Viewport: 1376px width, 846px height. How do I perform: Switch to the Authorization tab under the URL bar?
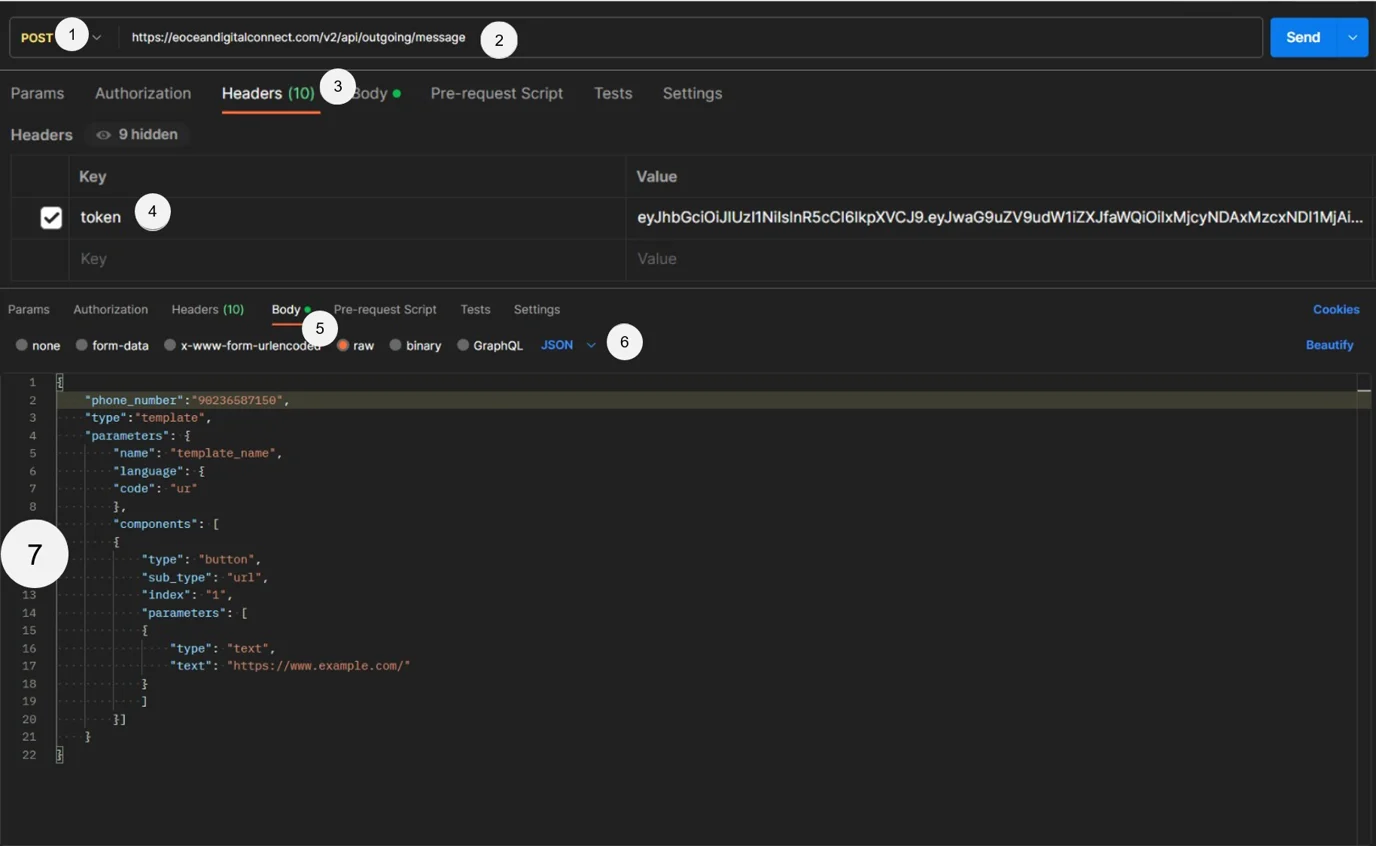click(143, 93)
